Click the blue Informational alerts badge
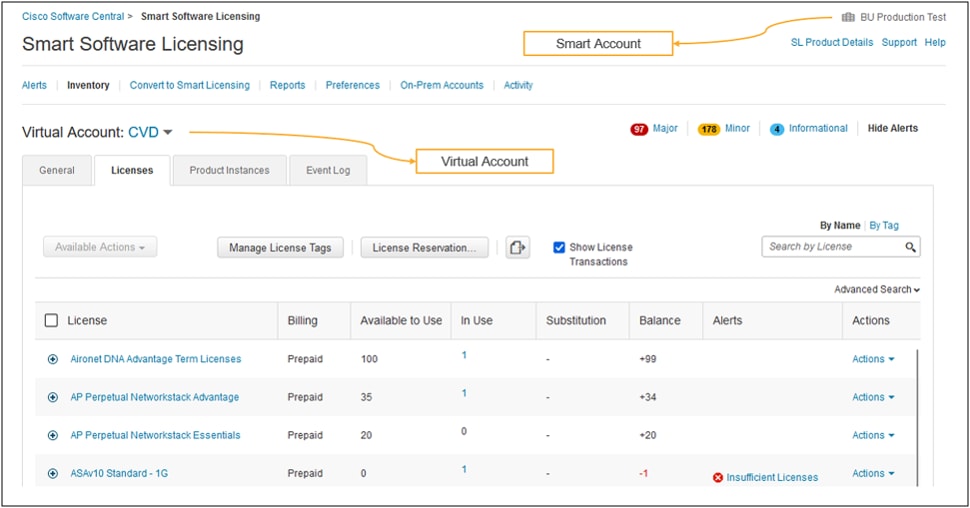This screenshot has width=970, height=508. (x=777, y=129)
